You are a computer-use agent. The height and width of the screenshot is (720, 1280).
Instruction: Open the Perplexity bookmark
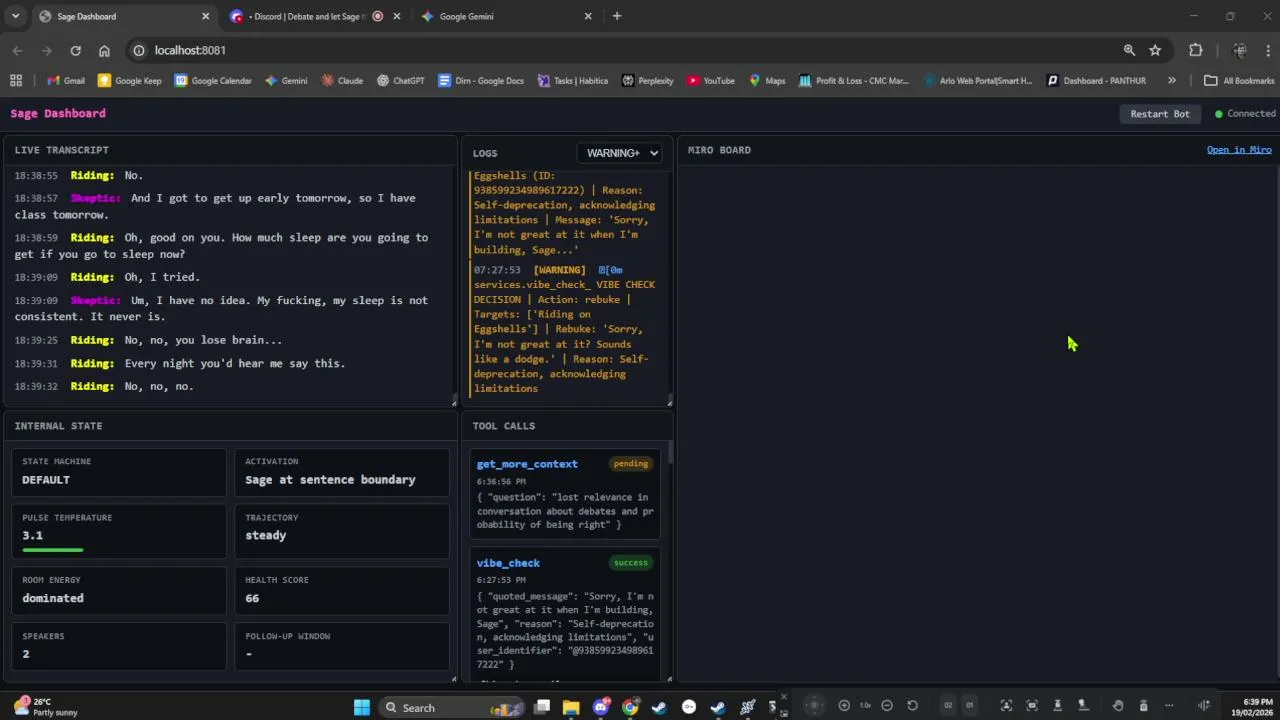coord(648,80)
